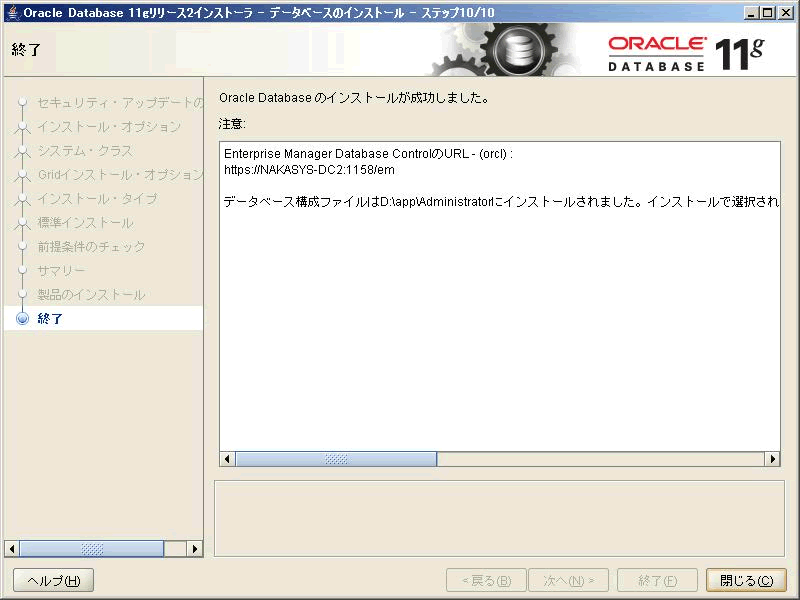This screenshot has width=800, height=600.
Task: Click the 標準インストール step
Action: (x=85, y=223)
